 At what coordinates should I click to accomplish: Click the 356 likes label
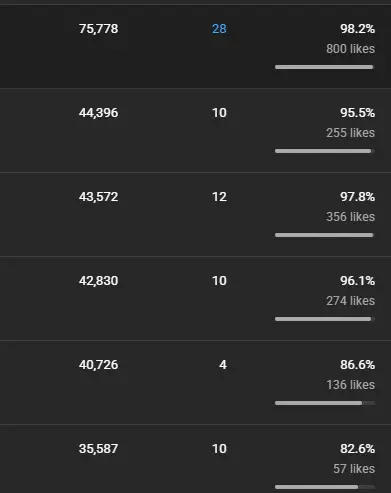point(350,217)
